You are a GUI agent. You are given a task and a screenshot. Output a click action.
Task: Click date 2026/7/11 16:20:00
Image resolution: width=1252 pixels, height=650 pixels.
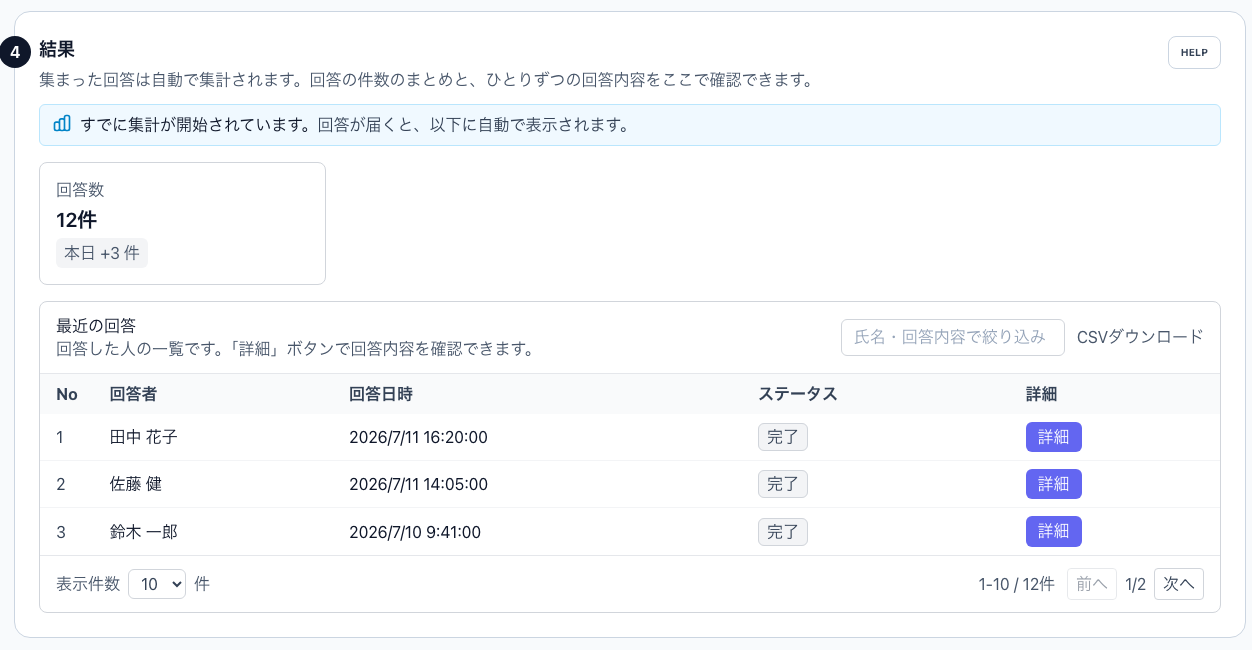pyautogui.click(x=418, y=437)
